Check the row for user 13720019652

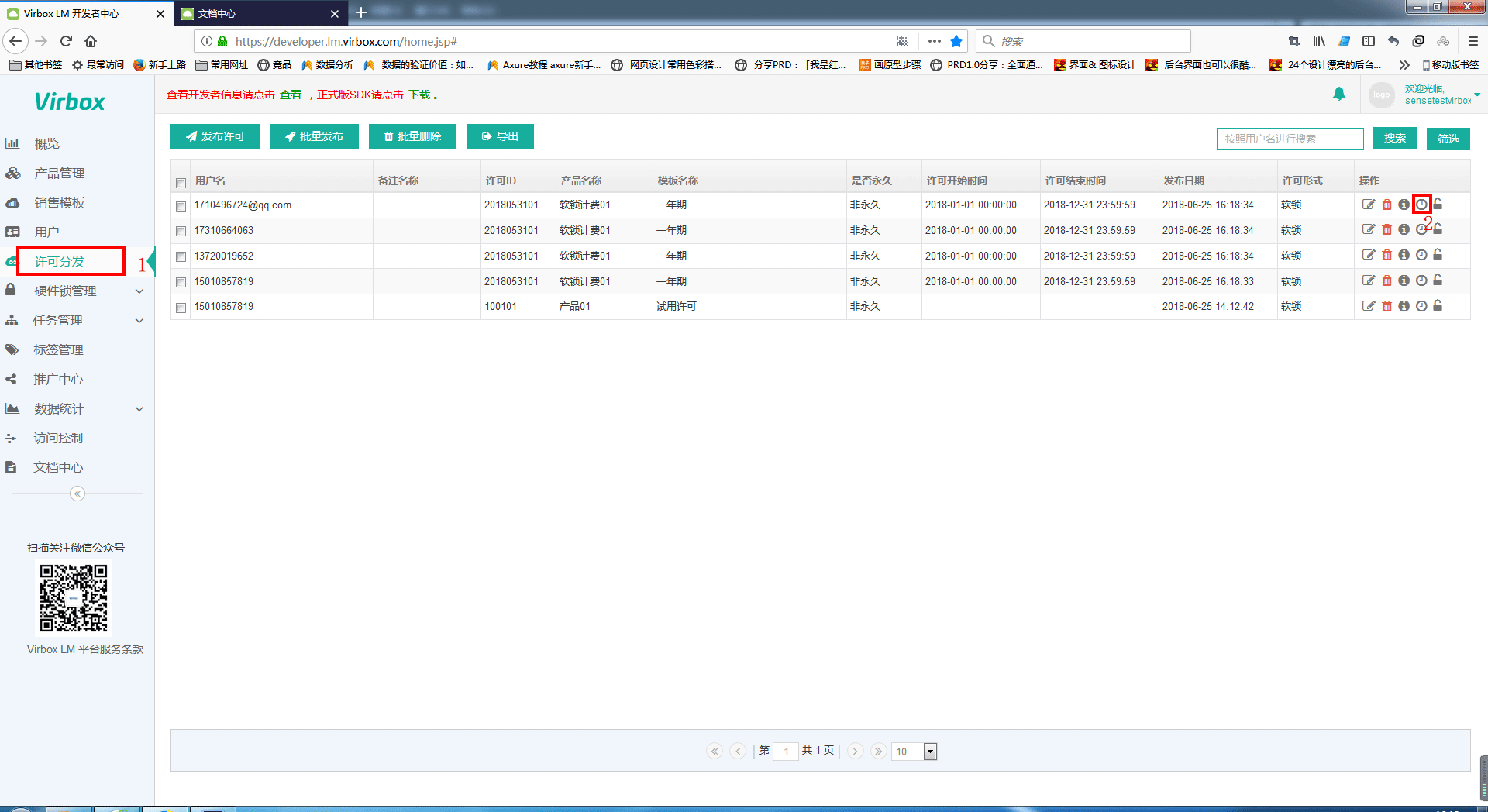pos(181,256)
